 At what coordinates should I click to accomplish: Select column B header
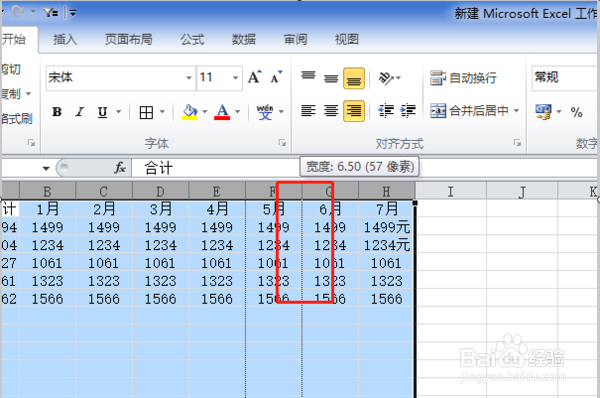[47, 191]
